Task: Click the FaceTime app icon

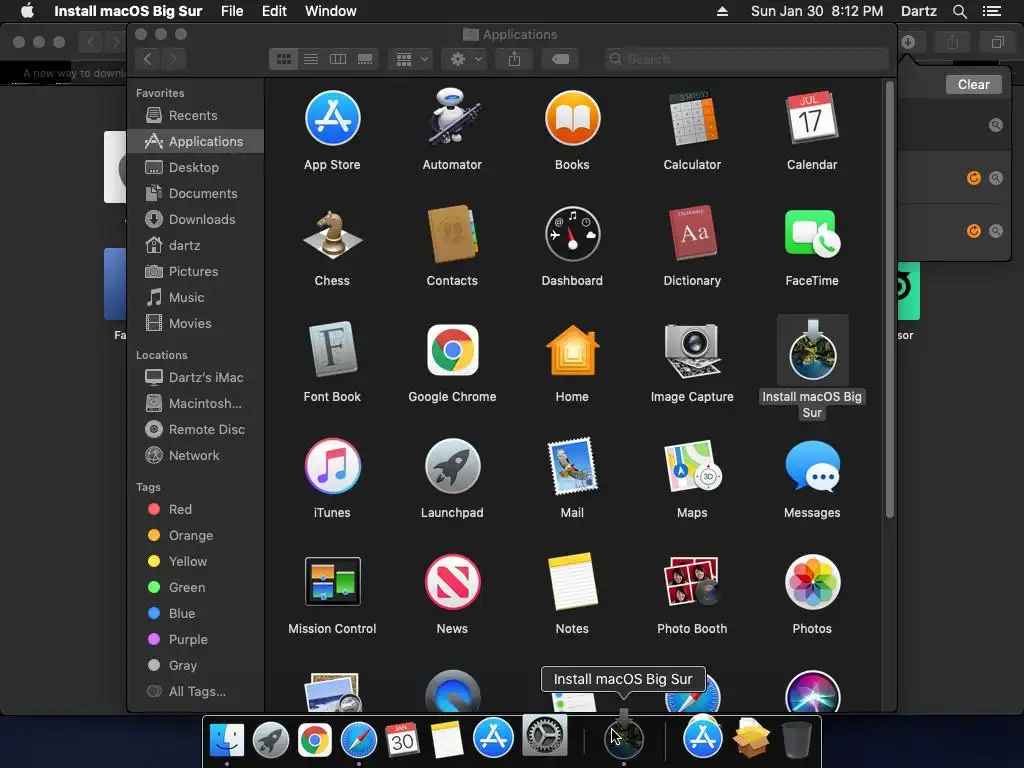Action: (x=812, y=233)
